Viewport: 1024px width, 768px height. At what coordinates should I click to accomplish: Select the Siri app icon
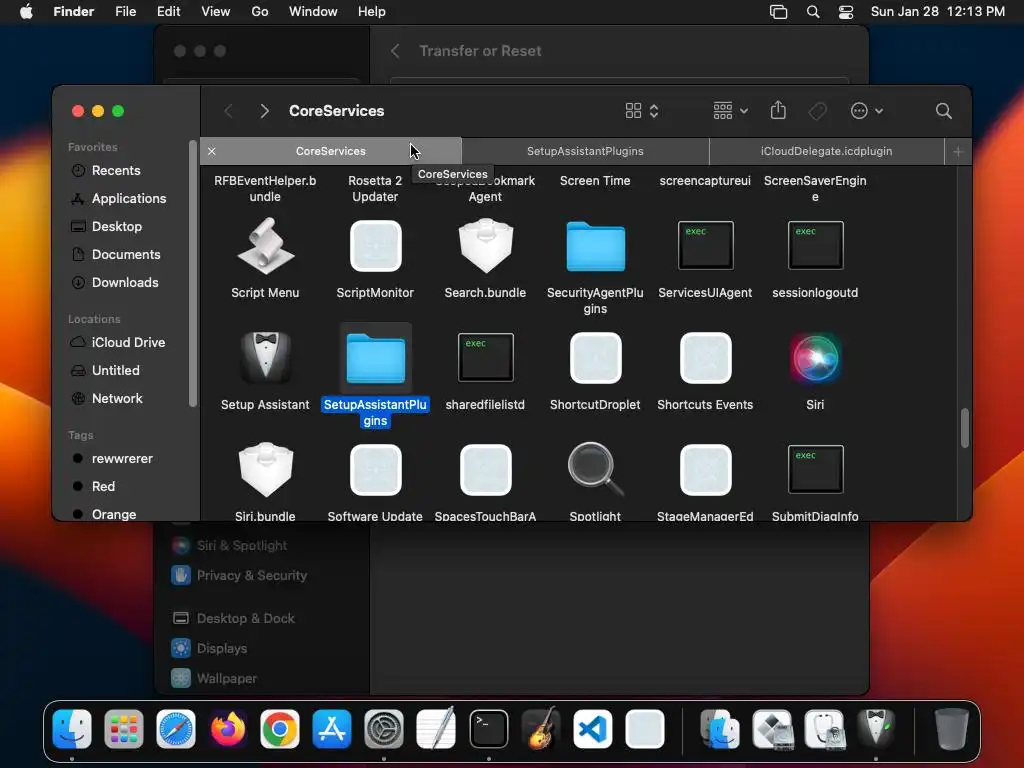pos(815,357)
